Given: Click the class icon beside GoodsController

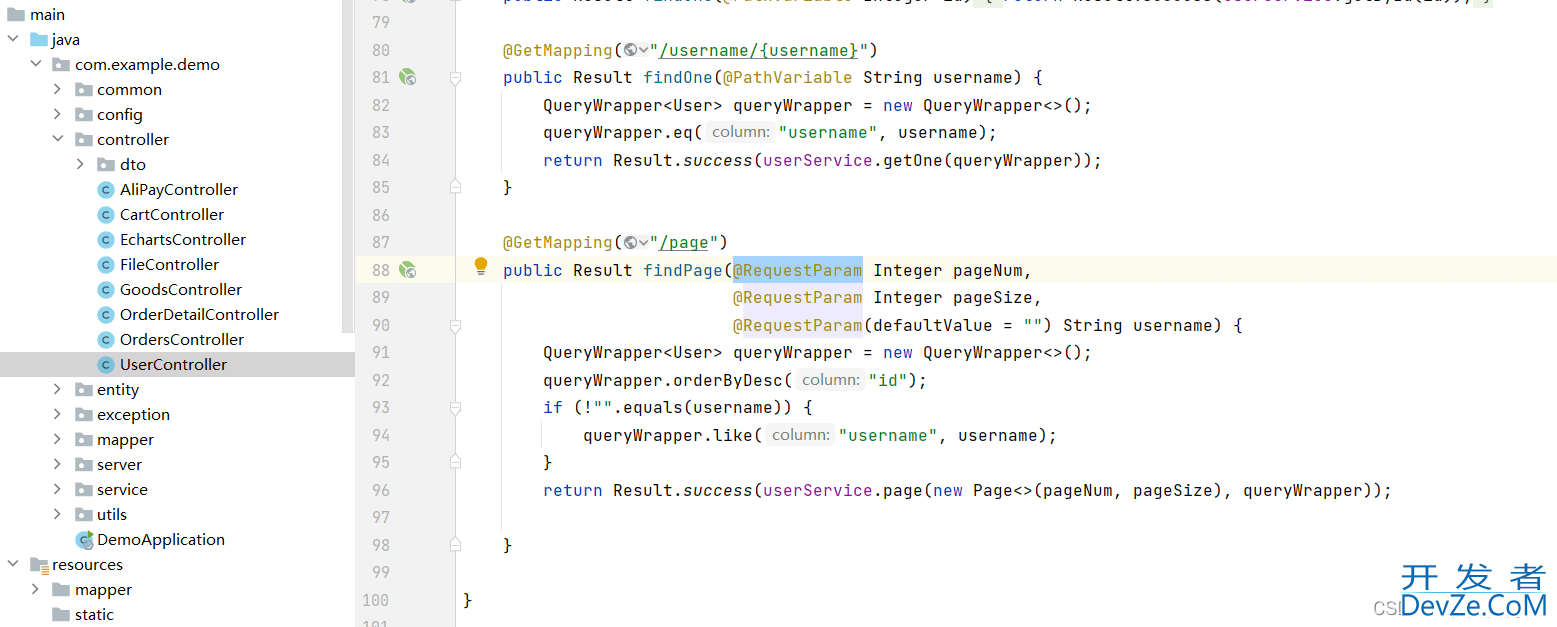Looking at the screenshot, I should coord(105,289).
